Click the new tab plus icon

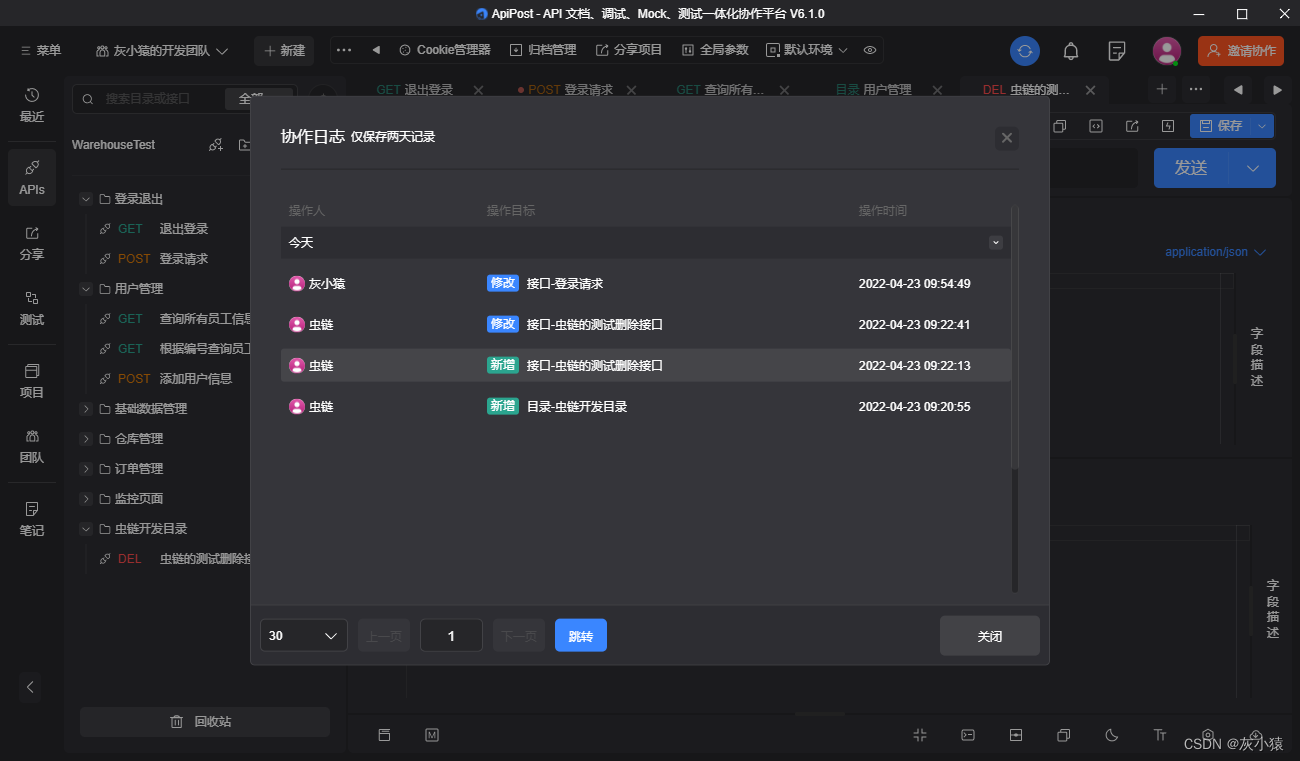coord(1162,89)
